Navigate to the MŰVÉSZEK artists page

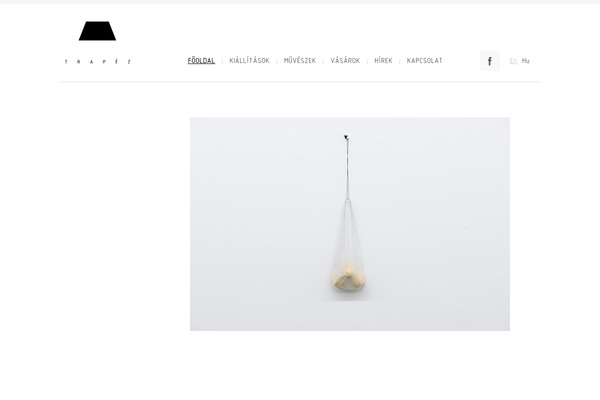300,60
